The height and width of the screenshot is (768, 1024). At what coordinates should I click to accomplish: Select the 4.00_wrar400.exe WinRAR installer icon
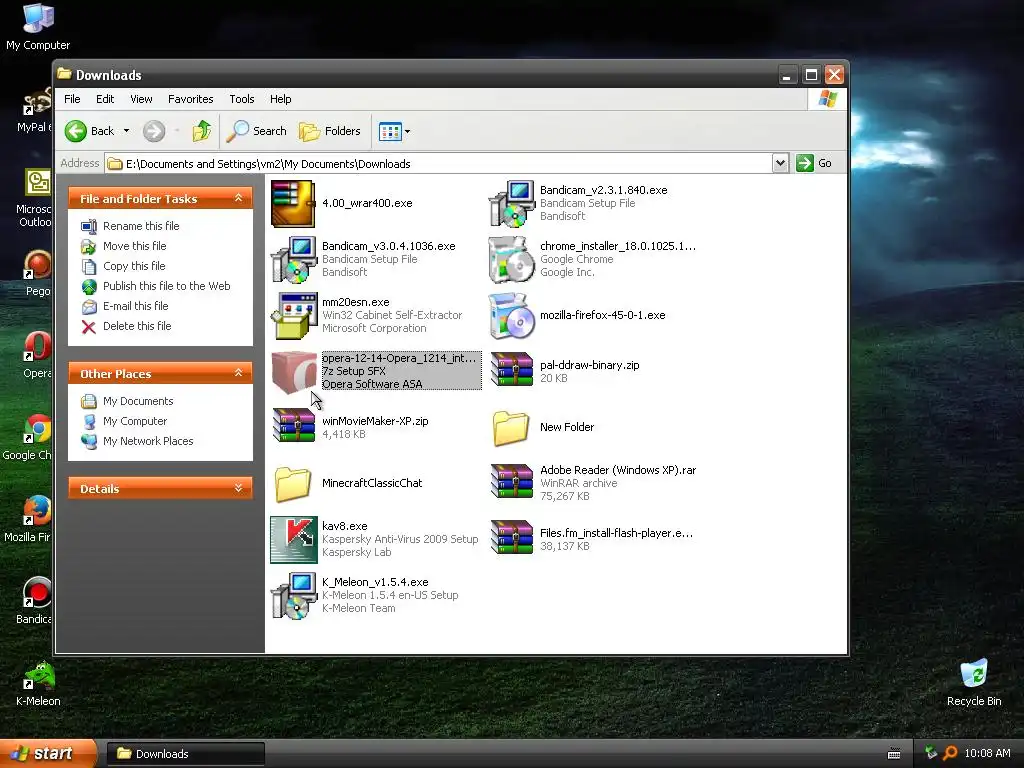[293, 204]
